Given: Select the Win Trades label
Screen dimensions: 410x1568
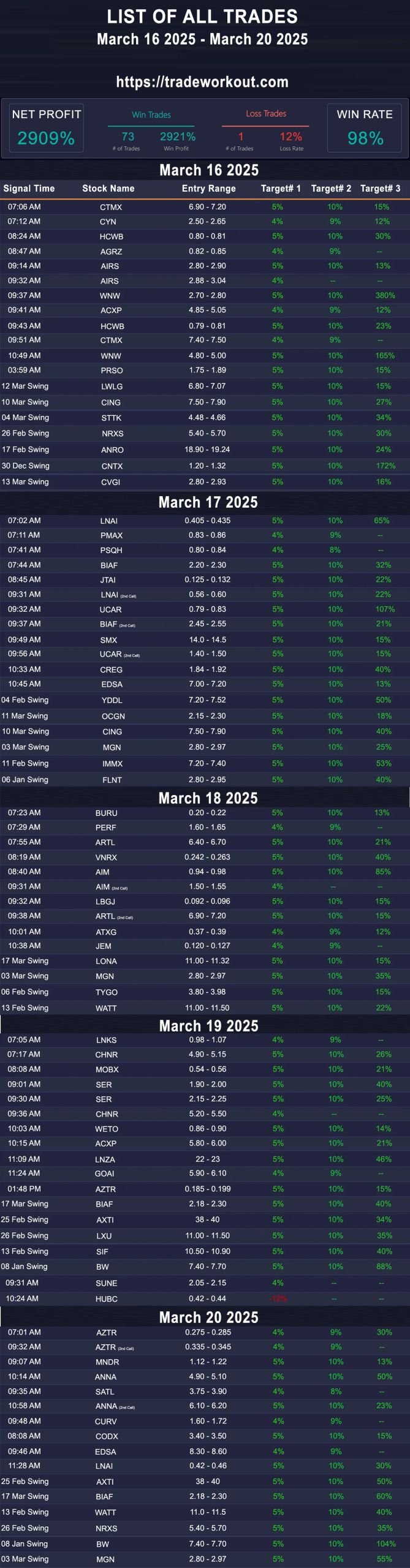Looking at the screenshot, I should [151, 115].
